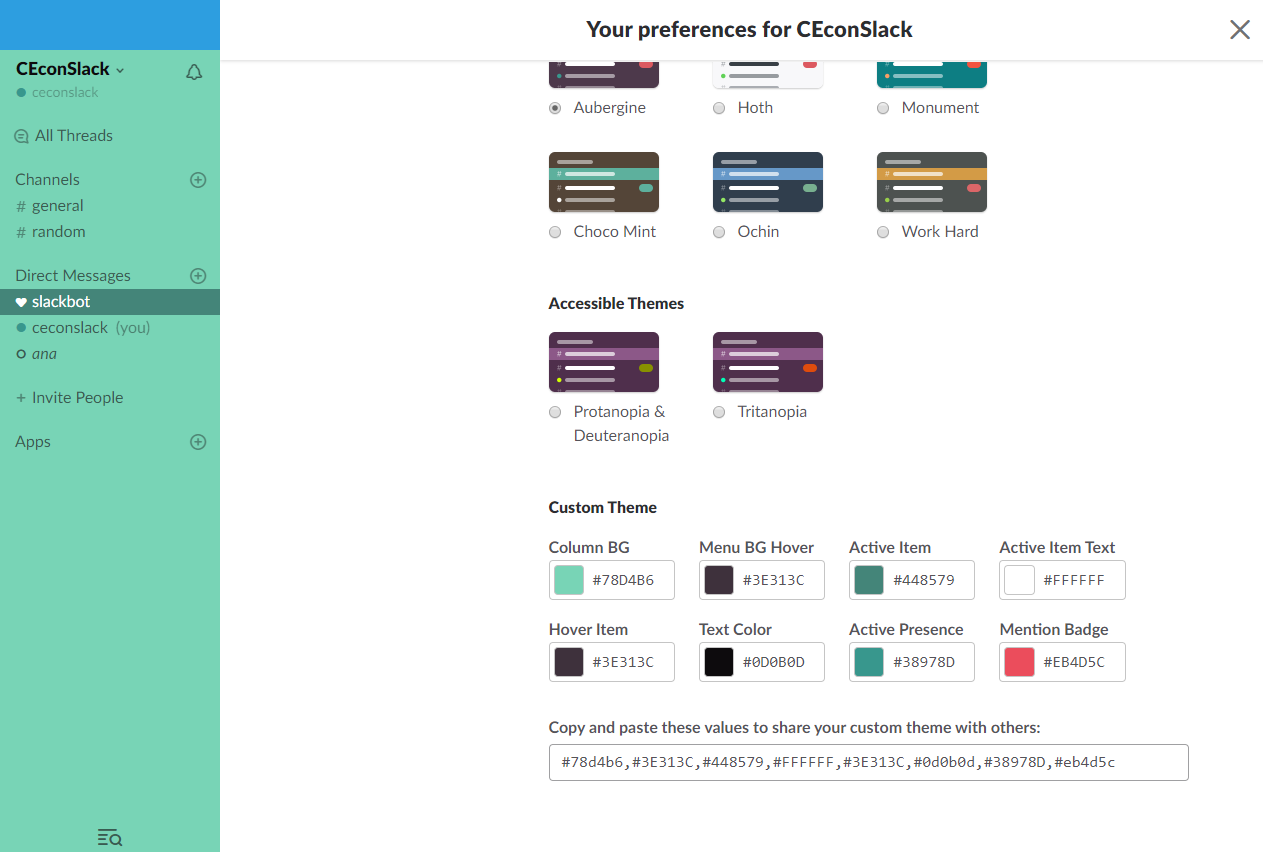Choose the Ochin theme radio
This screenshot has height=852, width=1263.
[719, 232]
